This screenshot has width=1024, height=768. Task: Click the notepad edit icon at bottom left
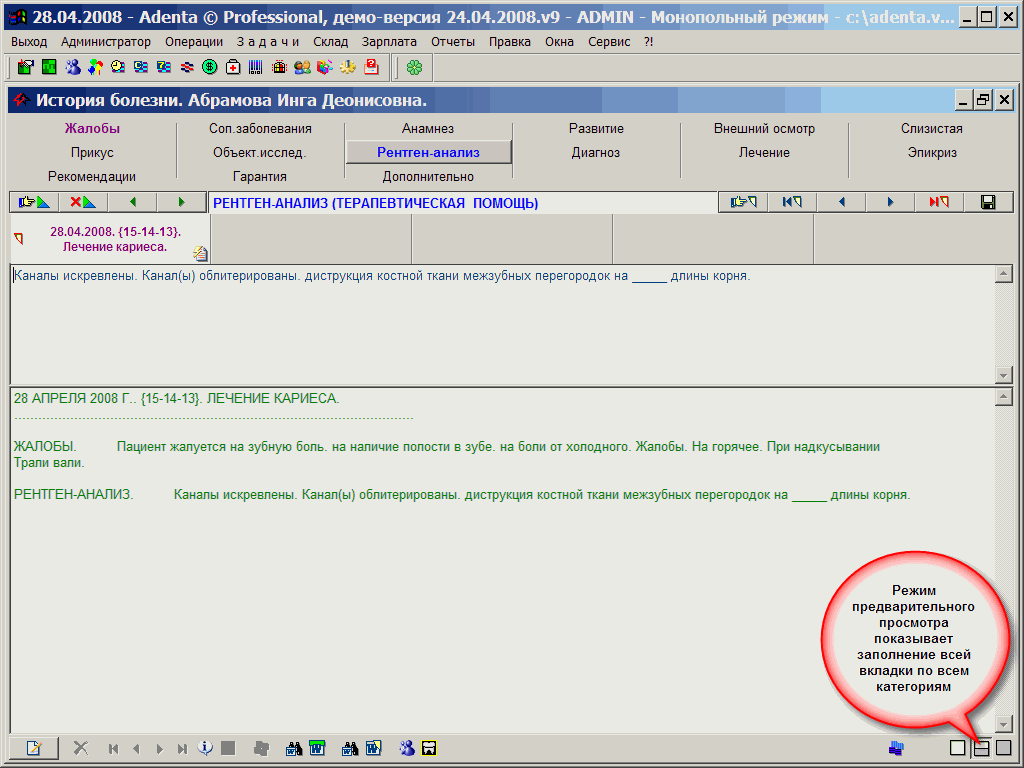pos(34,747)
